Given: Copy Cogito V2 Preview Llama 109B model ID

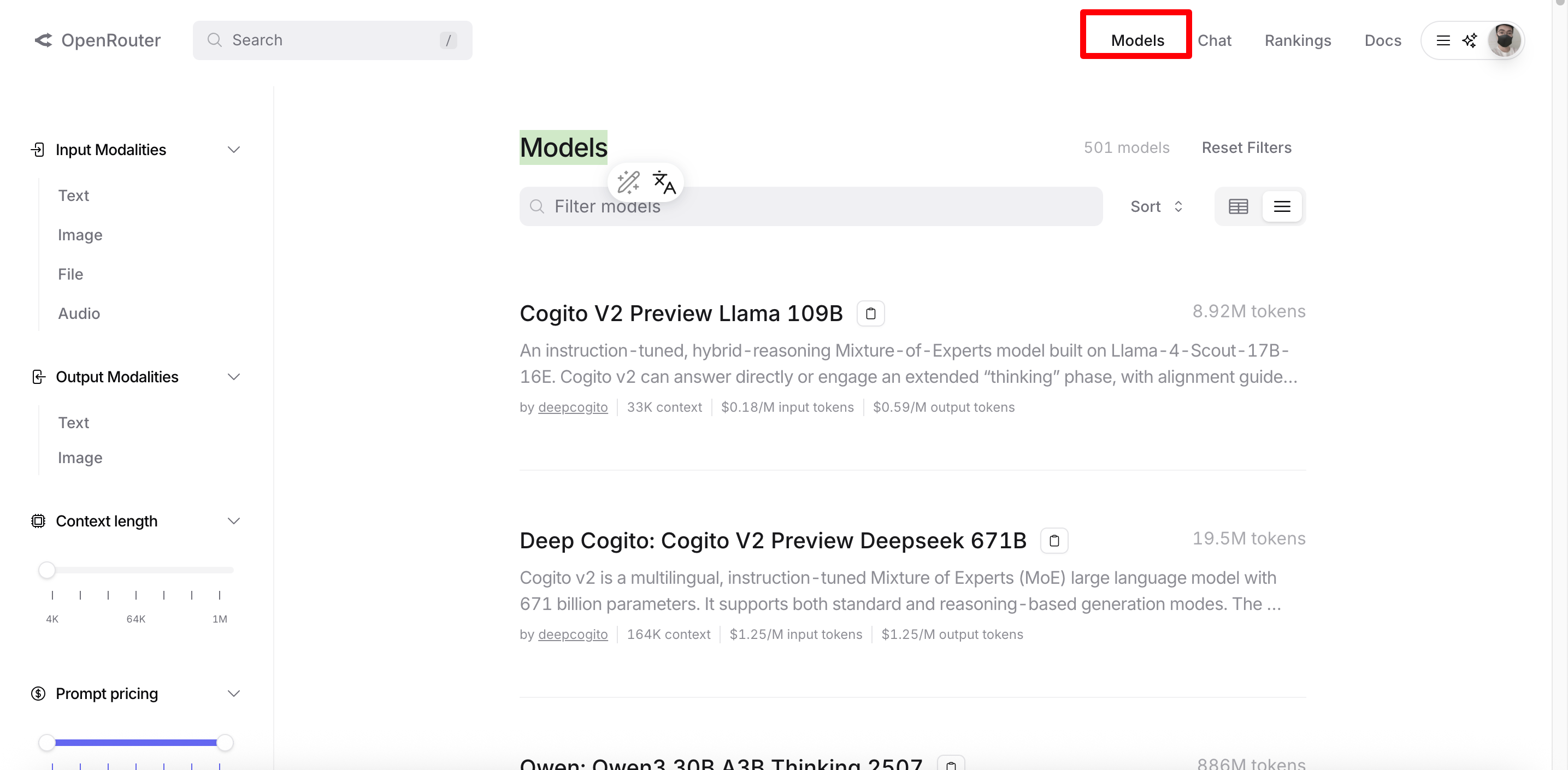Looking at the screenshot, I should tap(870, 313).
